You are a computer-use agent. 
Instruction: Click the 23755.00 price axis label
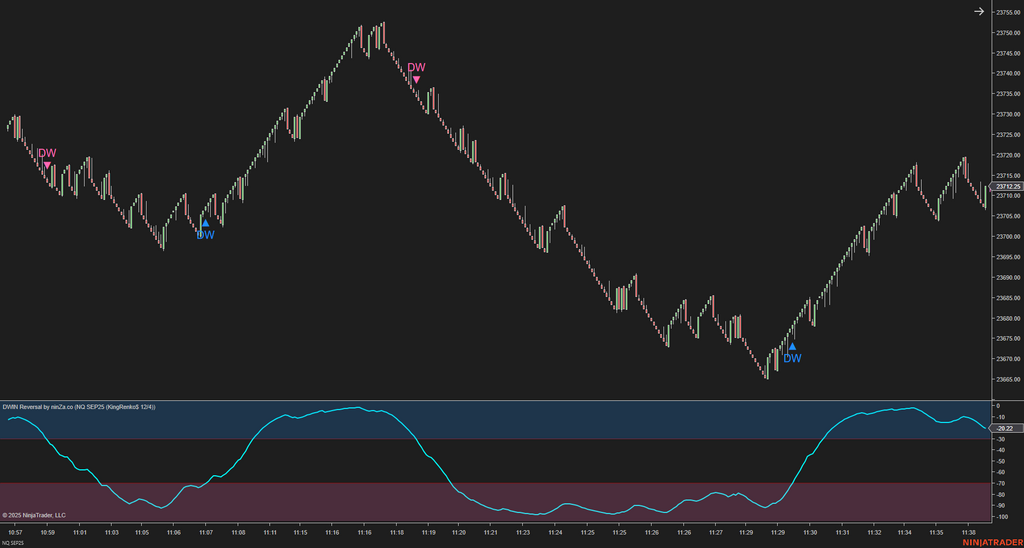click(x=1007, y=12)
